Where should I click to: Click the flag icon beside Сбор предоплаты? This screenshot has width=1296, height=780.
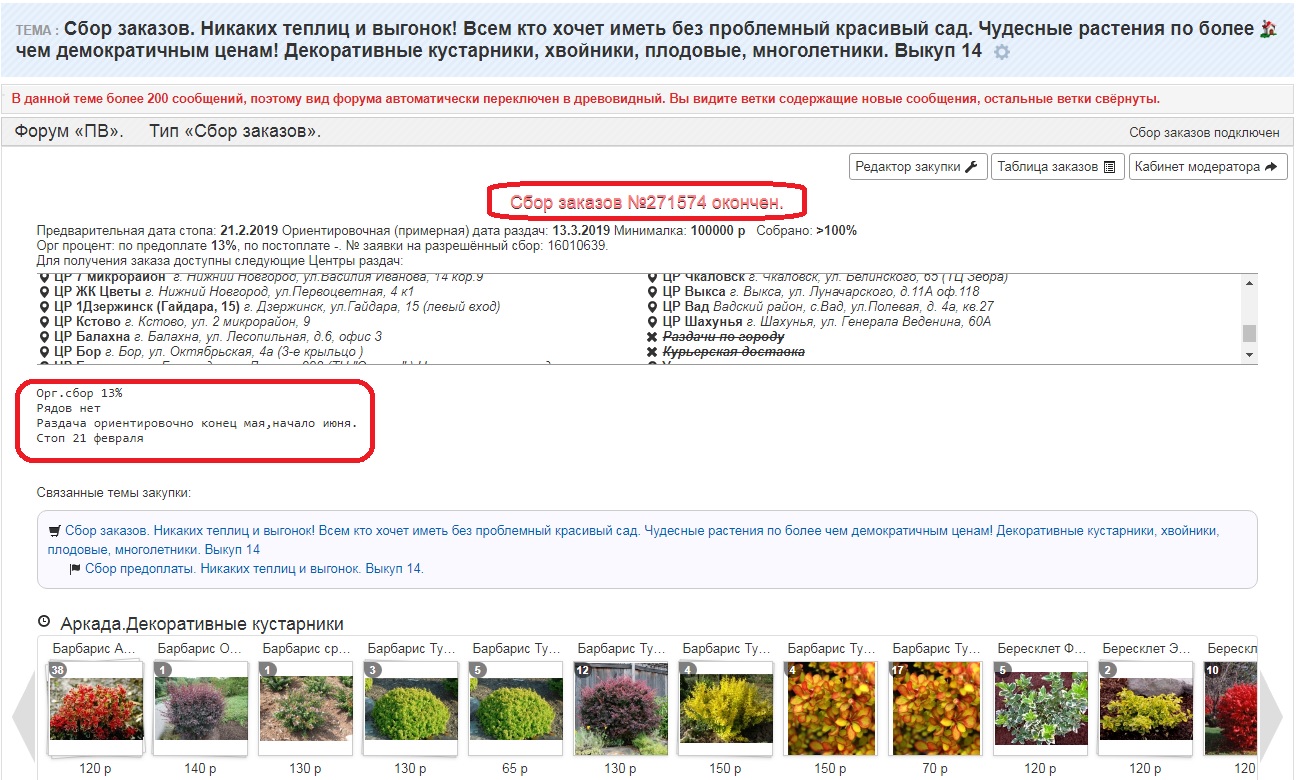(75, 569)
